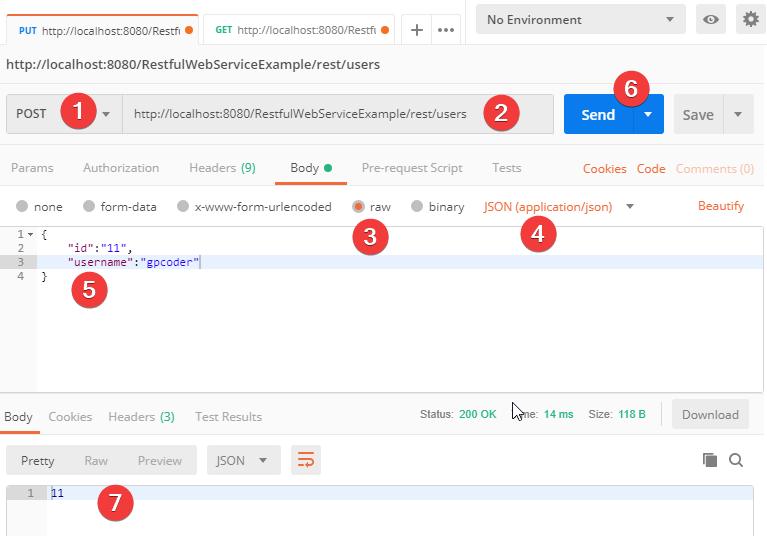Open tab options via three-dots icon
Viewport: 767px width, 536px height.
446,30
